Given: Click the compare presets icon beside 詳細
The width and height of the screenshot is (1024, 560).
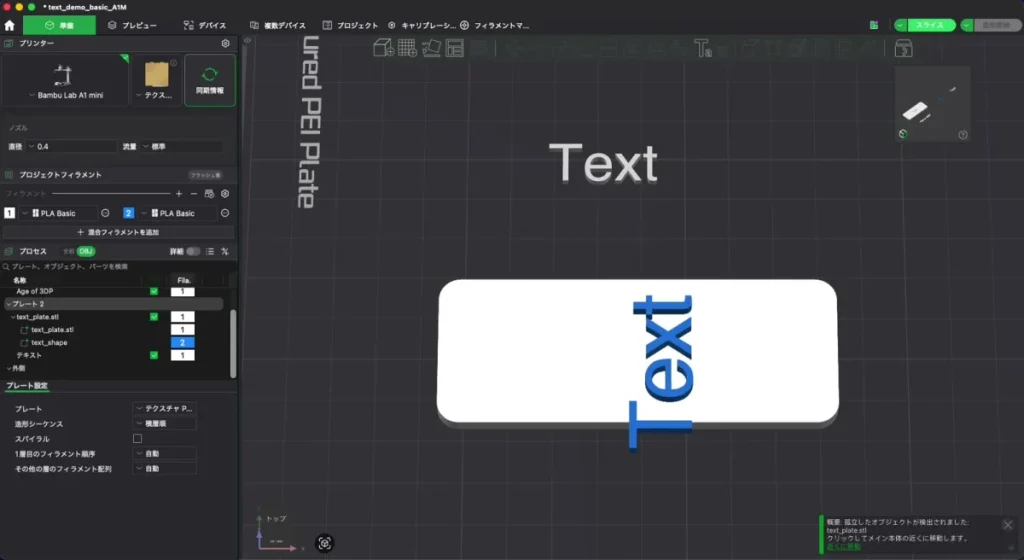Looking at the screenshot, I should click(225, 251).
